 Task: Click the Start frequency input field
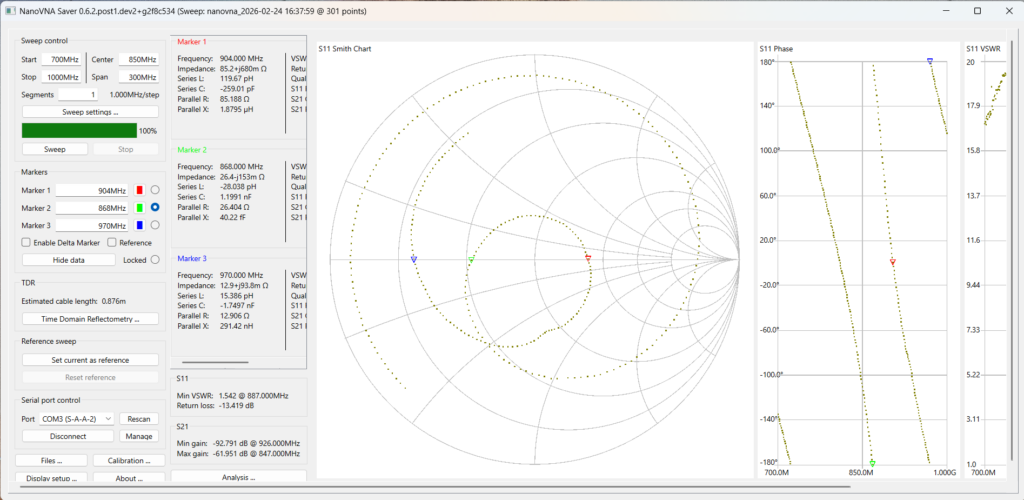click(61, 60)
